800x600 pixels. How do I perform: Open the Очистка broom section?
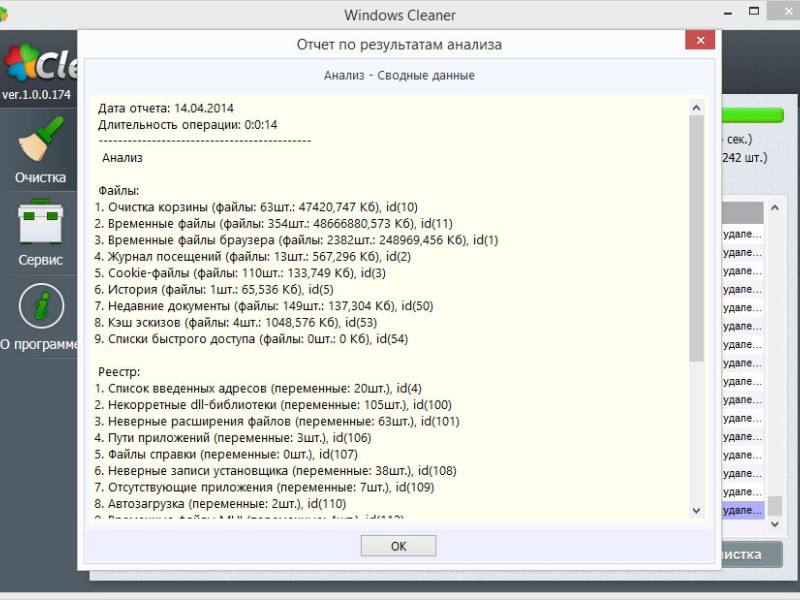click(x=40, y=149)
